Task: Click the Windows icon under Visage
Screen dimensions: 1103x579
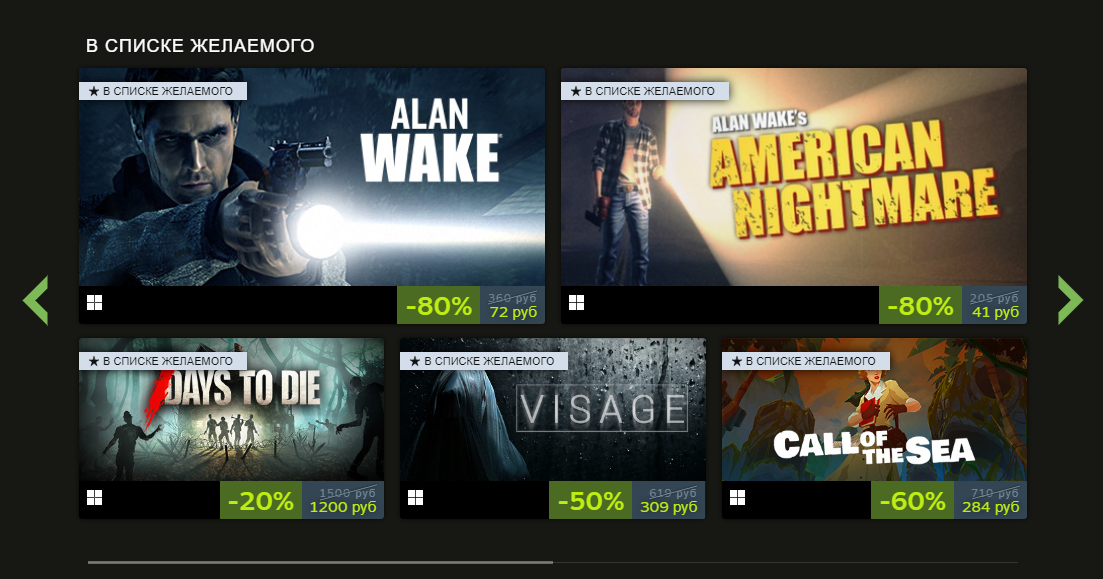Action: click(x=416, y=497)
